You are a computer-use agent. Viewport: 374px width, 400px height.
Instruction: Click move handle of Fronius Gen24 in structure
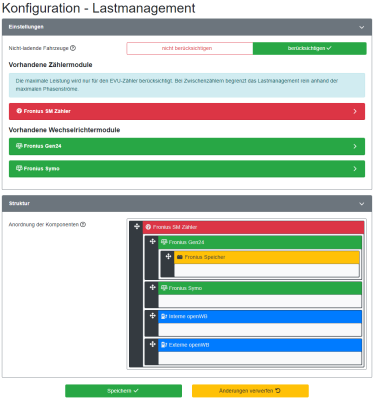click(152, 241)
